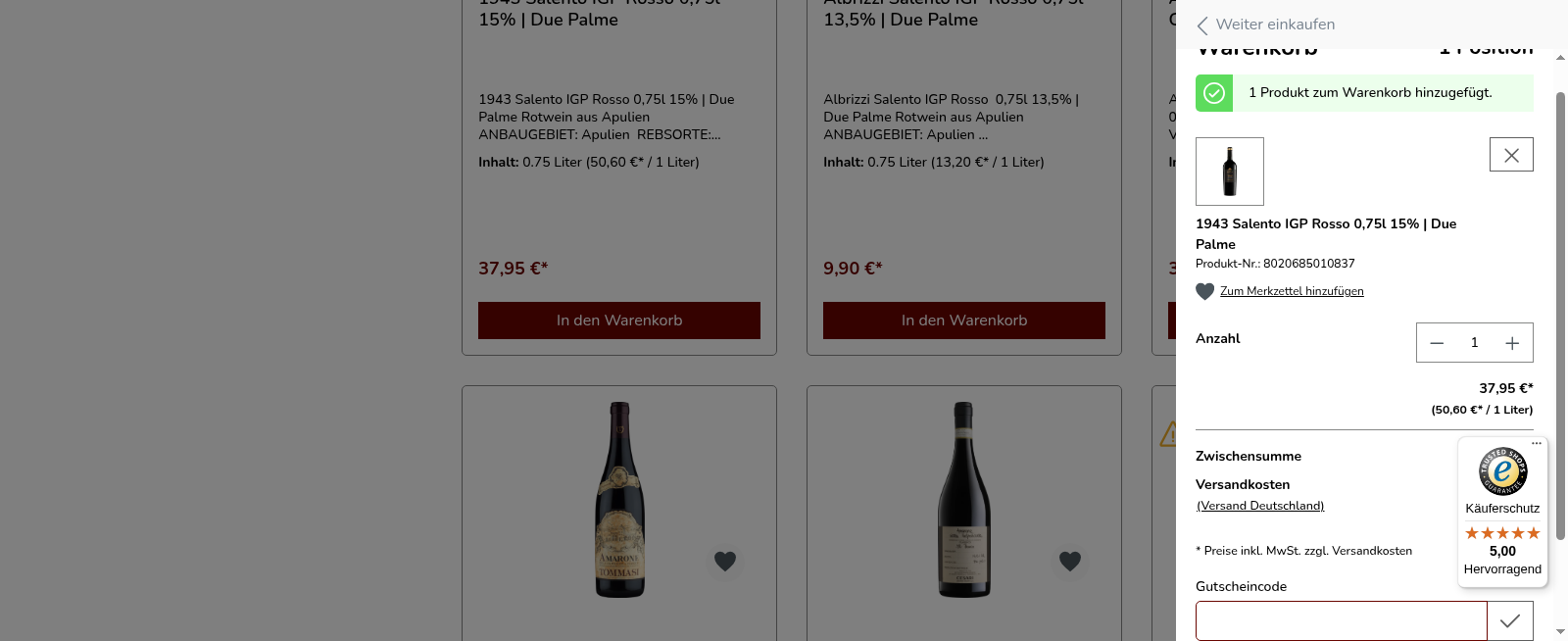Screen dimensions: 1568x641
Task: Remove the cart item with the X button
Action: [1511, 154]
